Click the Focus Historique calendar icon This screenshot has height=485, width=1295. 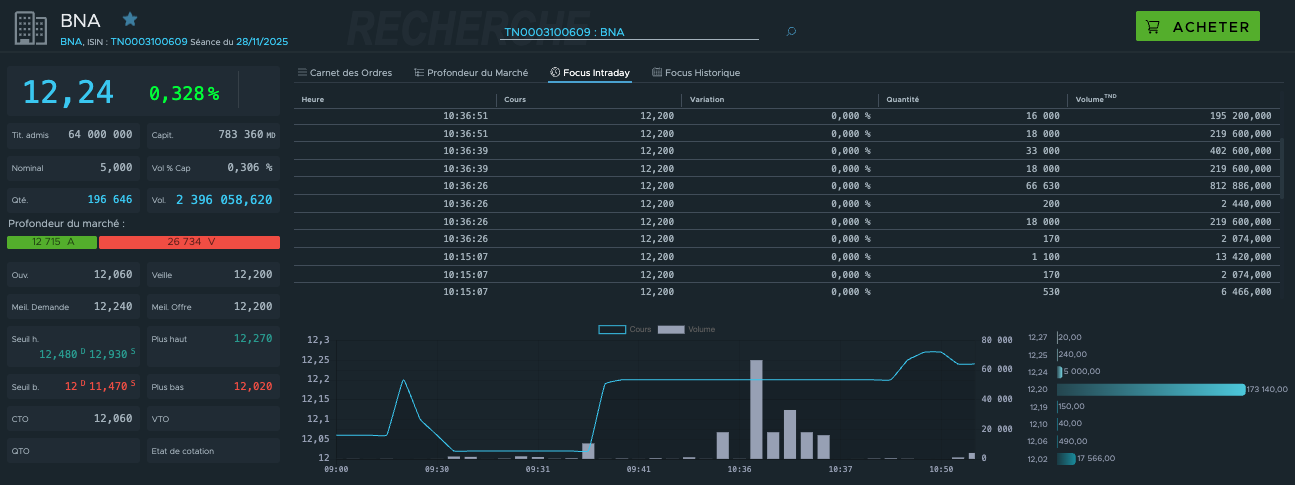pyautogui.click(x=657, y=73)
